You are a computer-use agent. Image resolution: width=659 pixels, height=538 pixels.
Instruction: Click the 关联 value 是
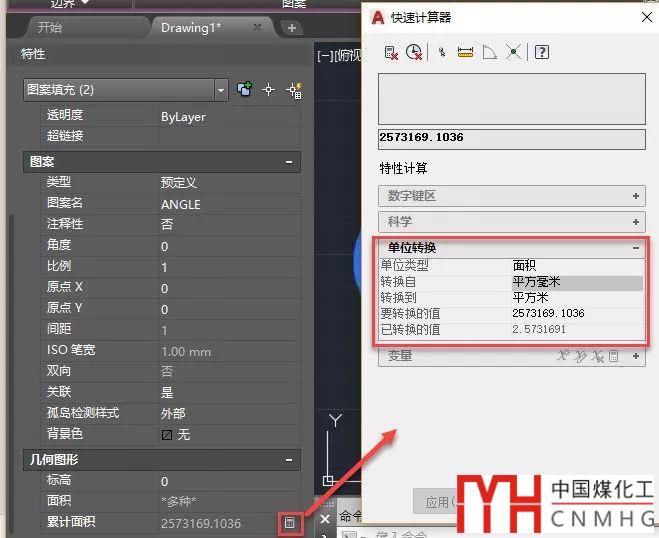(229, 393)
